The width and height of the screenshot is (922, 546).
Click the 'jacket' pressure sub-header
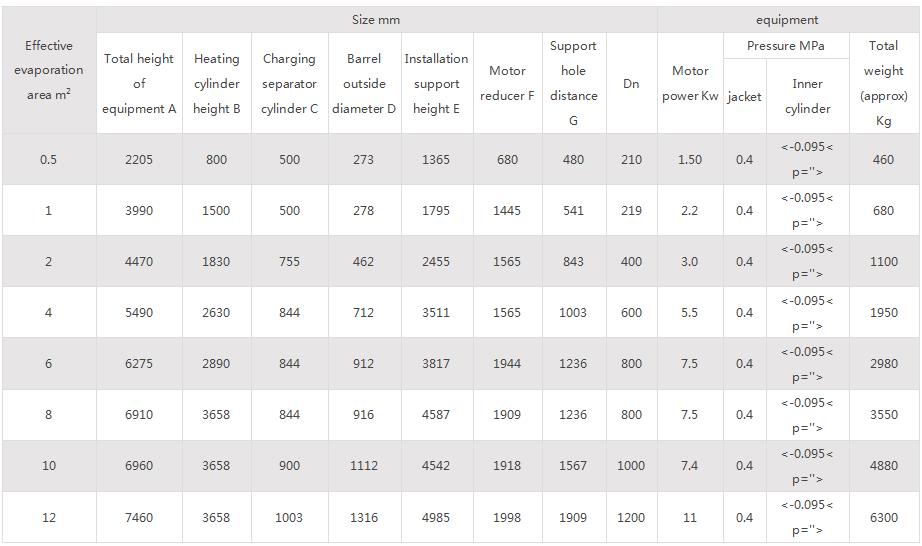[x=744, y=97]
